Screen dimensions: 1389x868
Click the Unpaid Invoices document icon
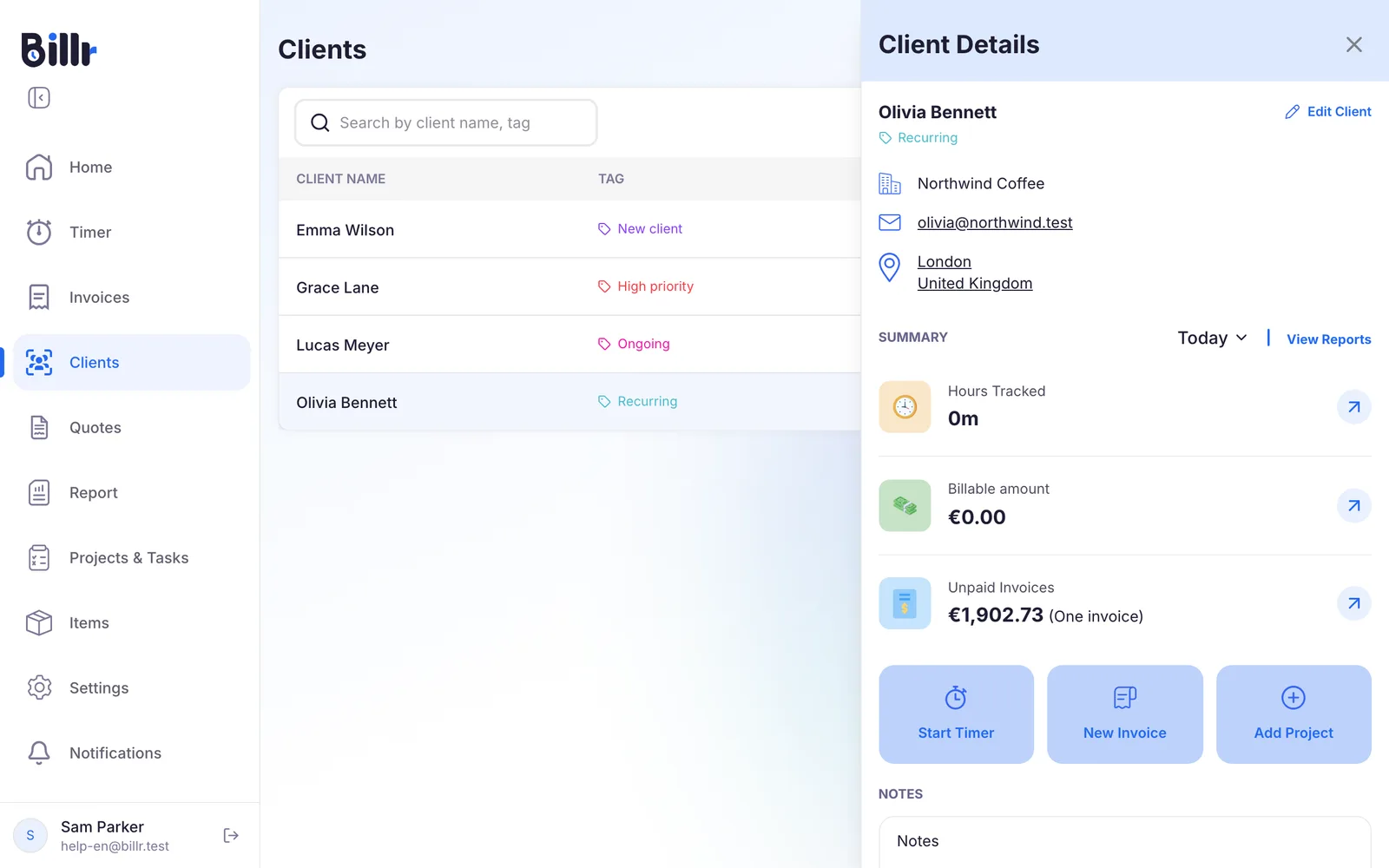pos(905,603)
